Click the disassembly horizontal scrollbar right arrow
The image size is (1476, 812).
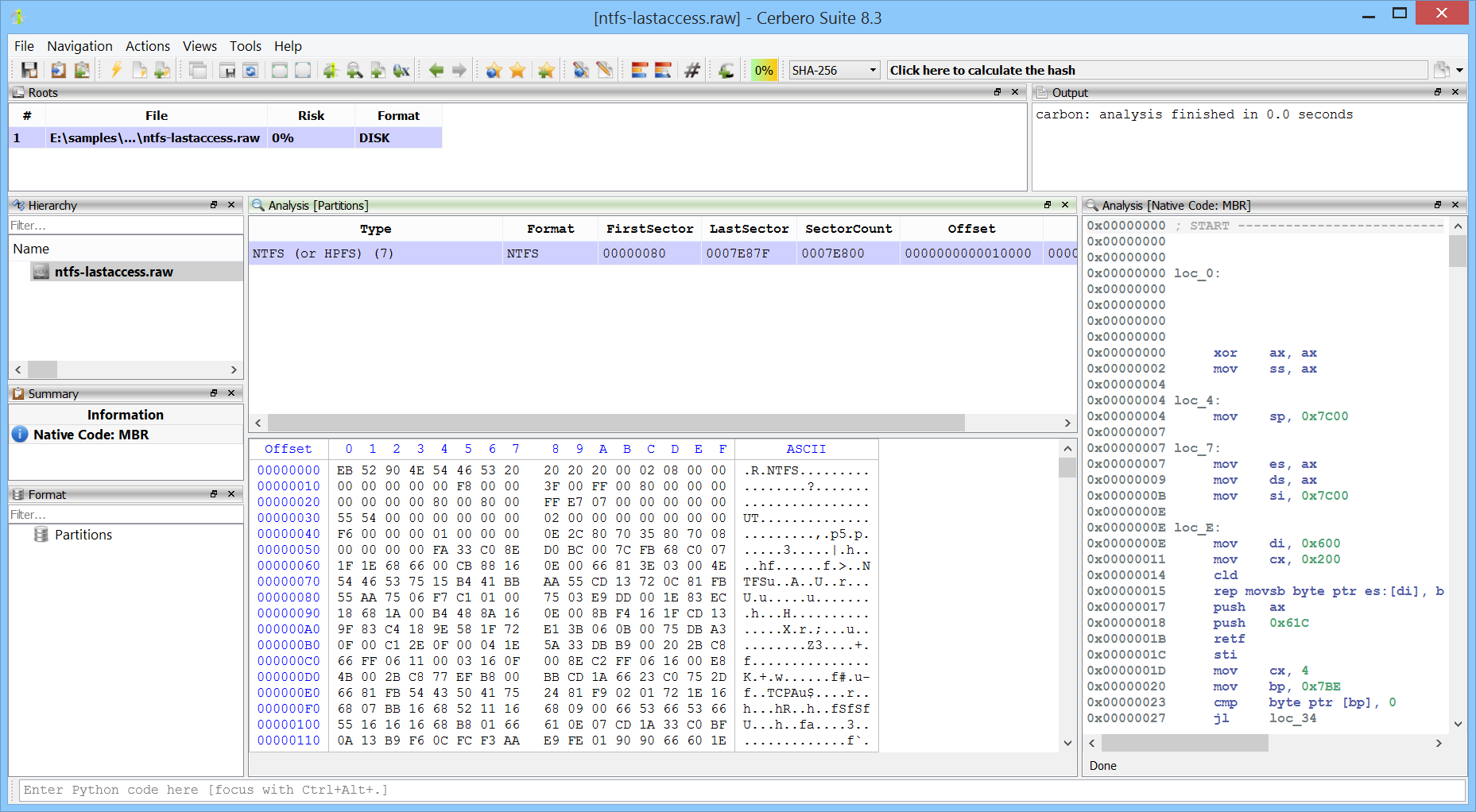click(x=1438, y=743)
